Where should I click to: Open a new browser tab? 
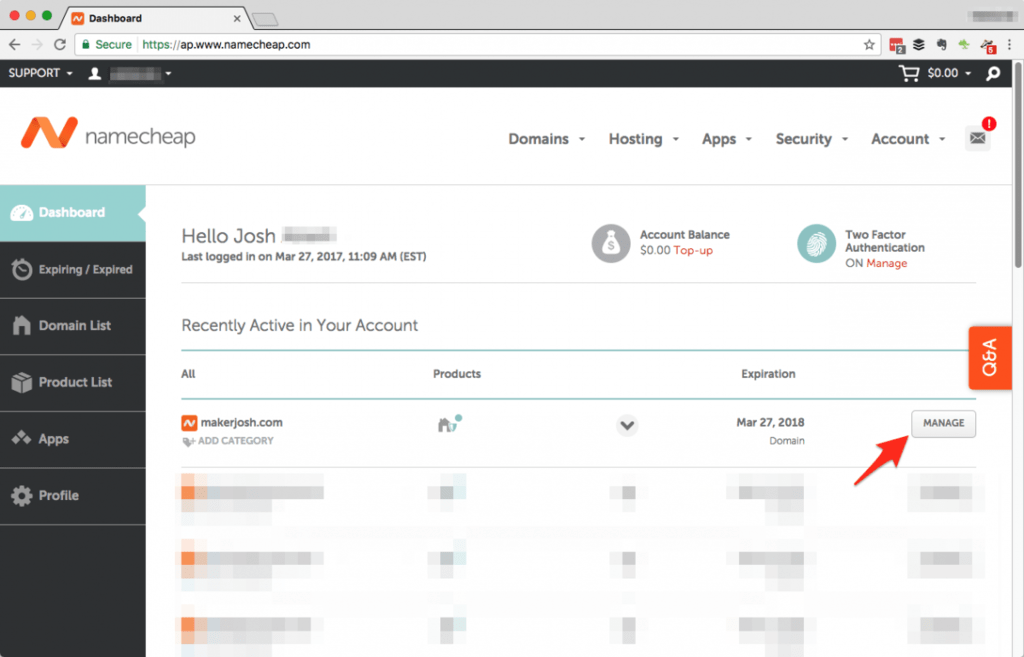[265, 20]
